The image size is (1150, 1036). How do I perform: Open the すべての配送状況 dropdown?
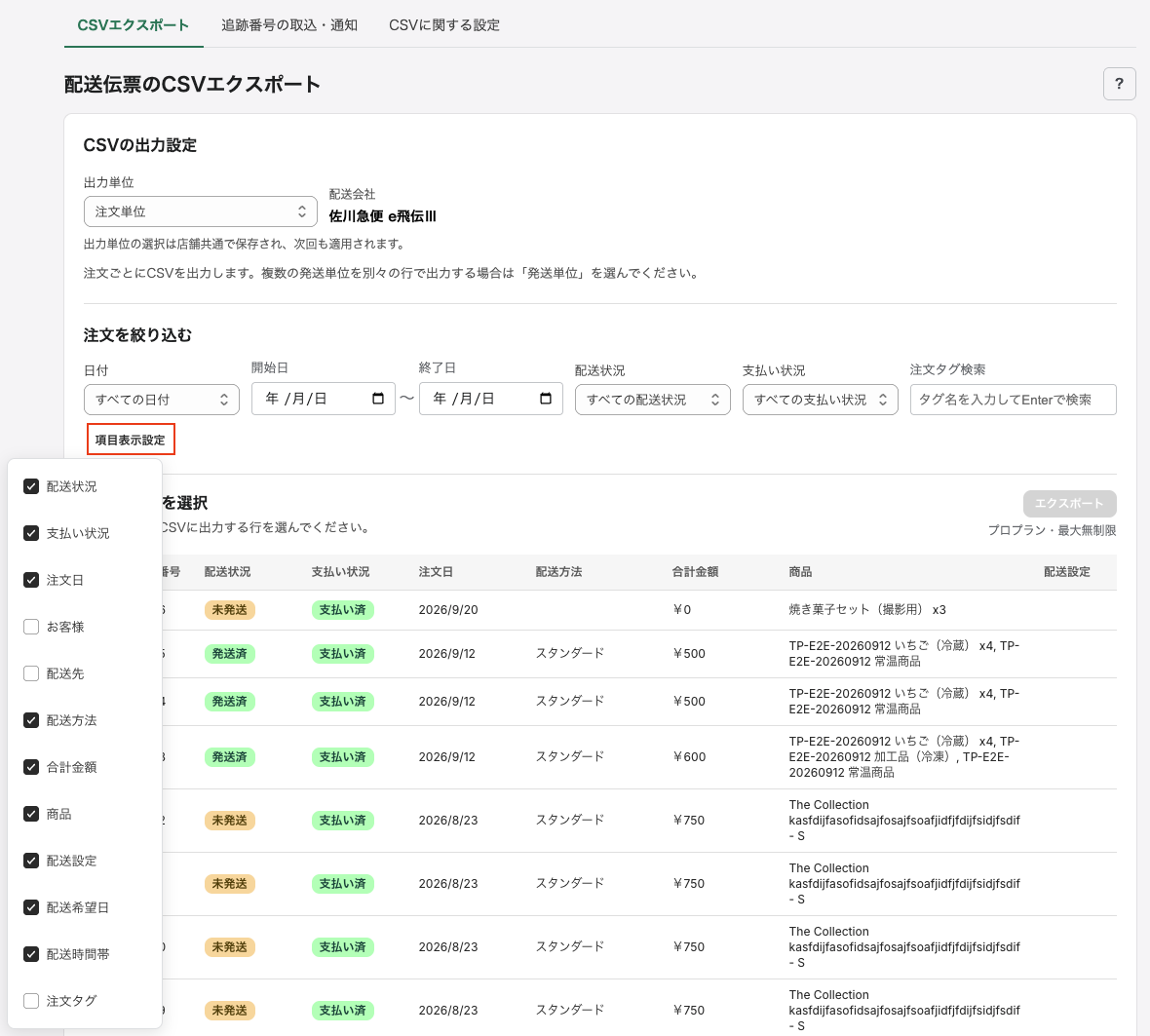[x=652, y=400]
